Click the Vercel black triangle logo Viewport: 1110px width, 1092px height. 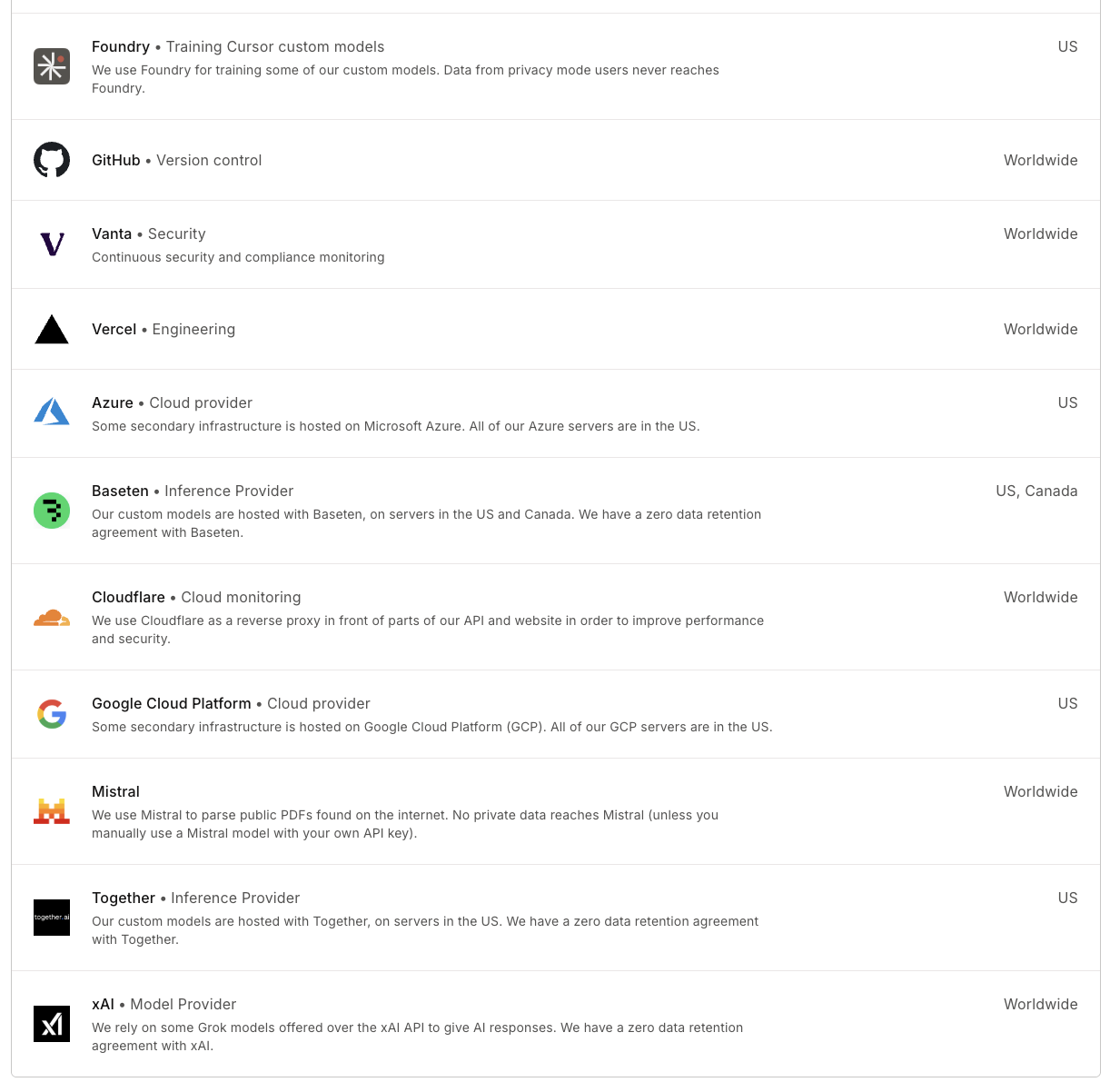52,329
